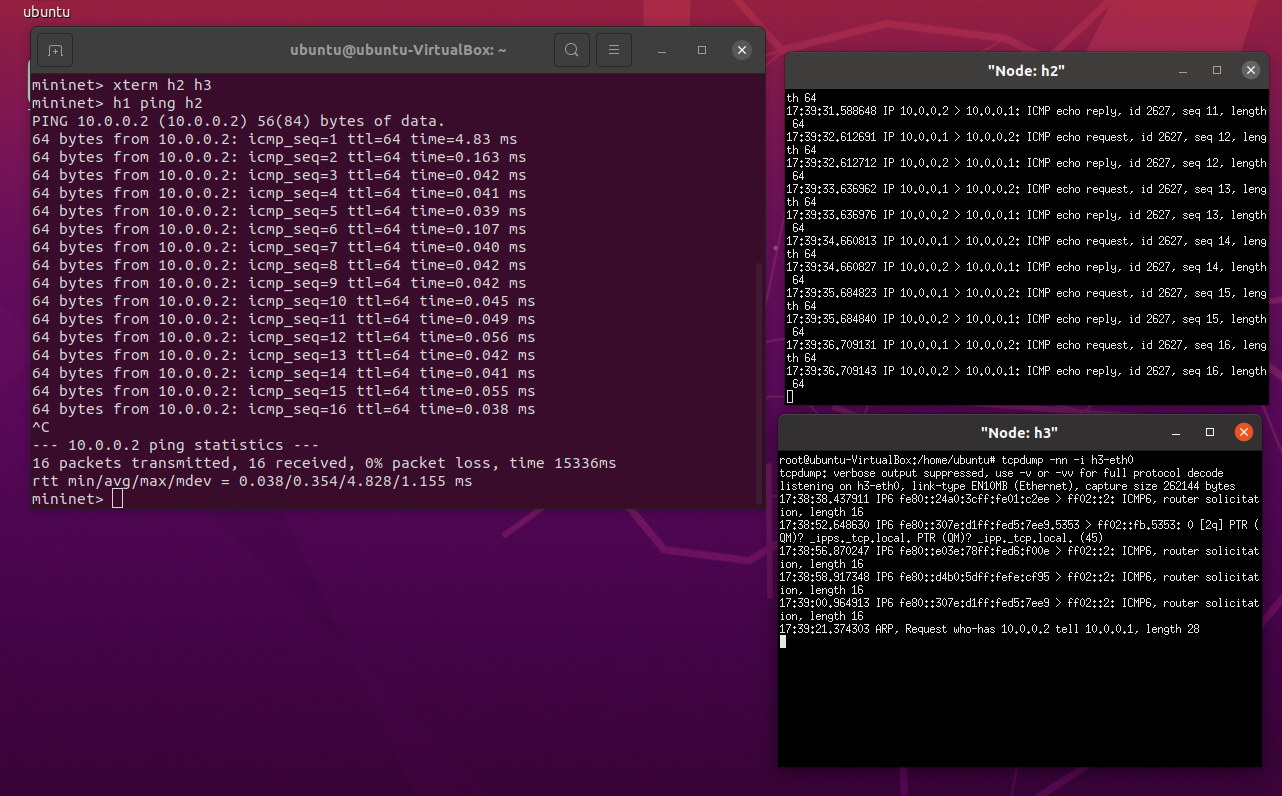Select the icmp_seq=2 ping reply line

coord(279,157)
